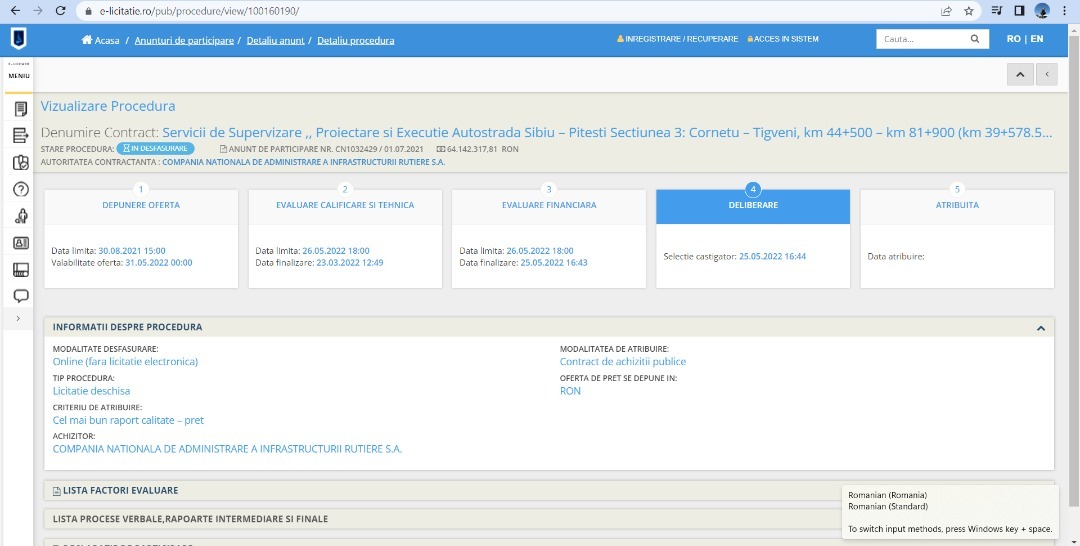
Task: Open the Chrome three-dot menu
Action: 1066,11
